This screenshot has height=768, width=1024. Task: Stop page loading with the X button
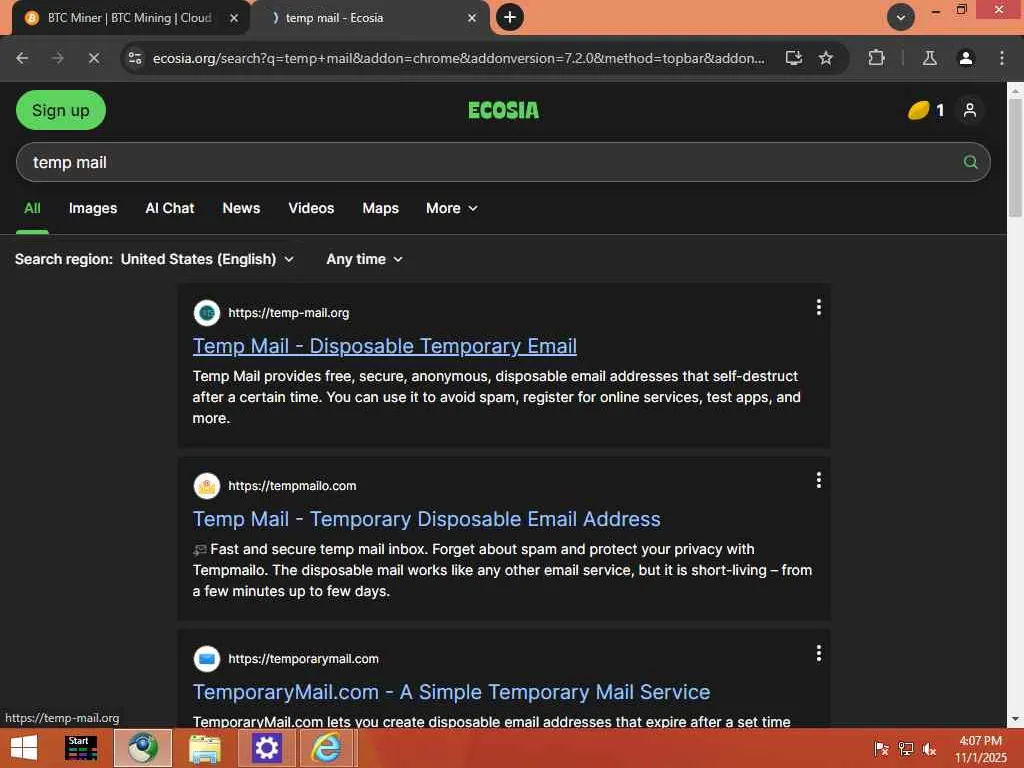click(x=94, y=58)
